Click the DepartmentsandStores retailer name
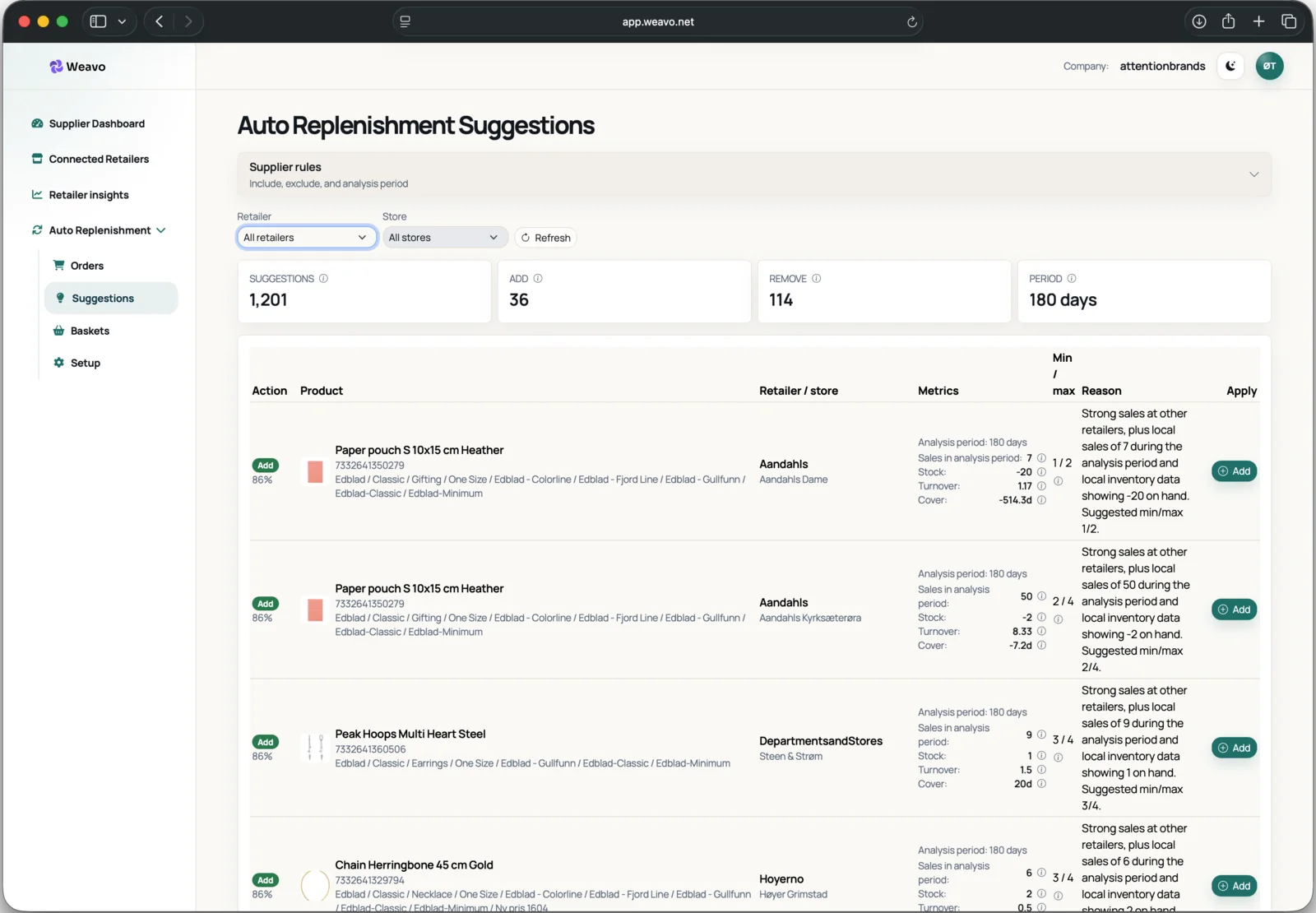Viewport: 1316px width, 913px height. click(821, 741)
